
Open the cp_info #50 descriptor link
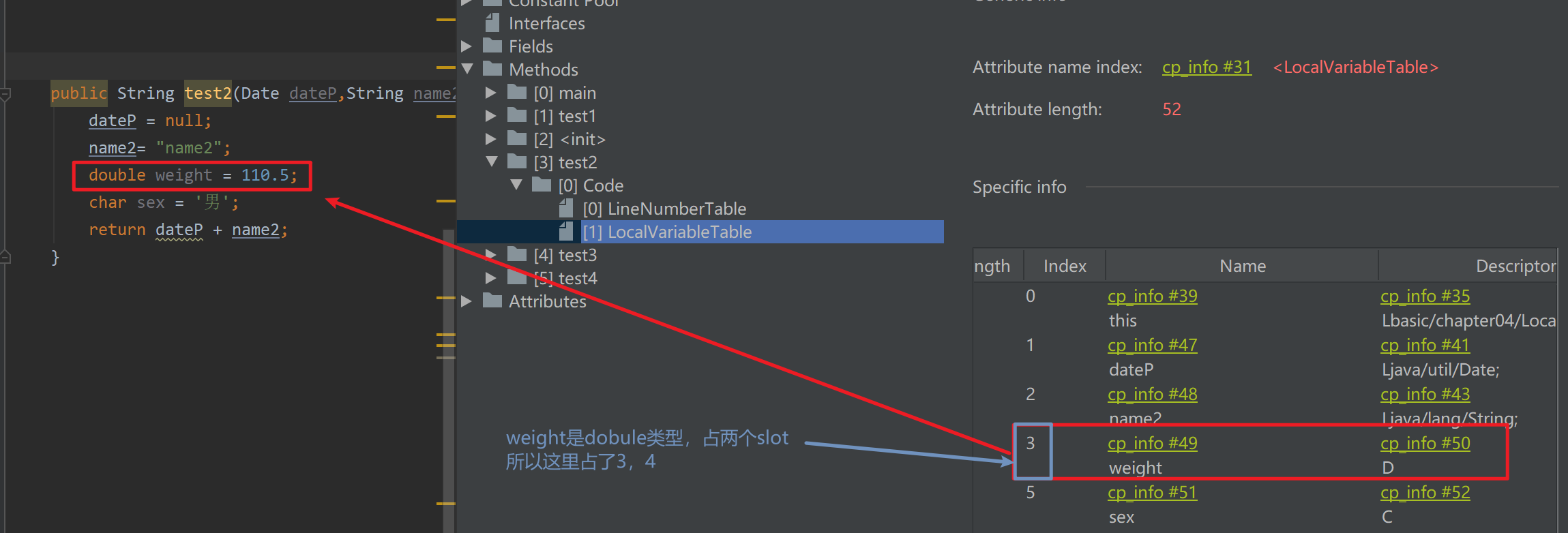(x=1425, y=444)
